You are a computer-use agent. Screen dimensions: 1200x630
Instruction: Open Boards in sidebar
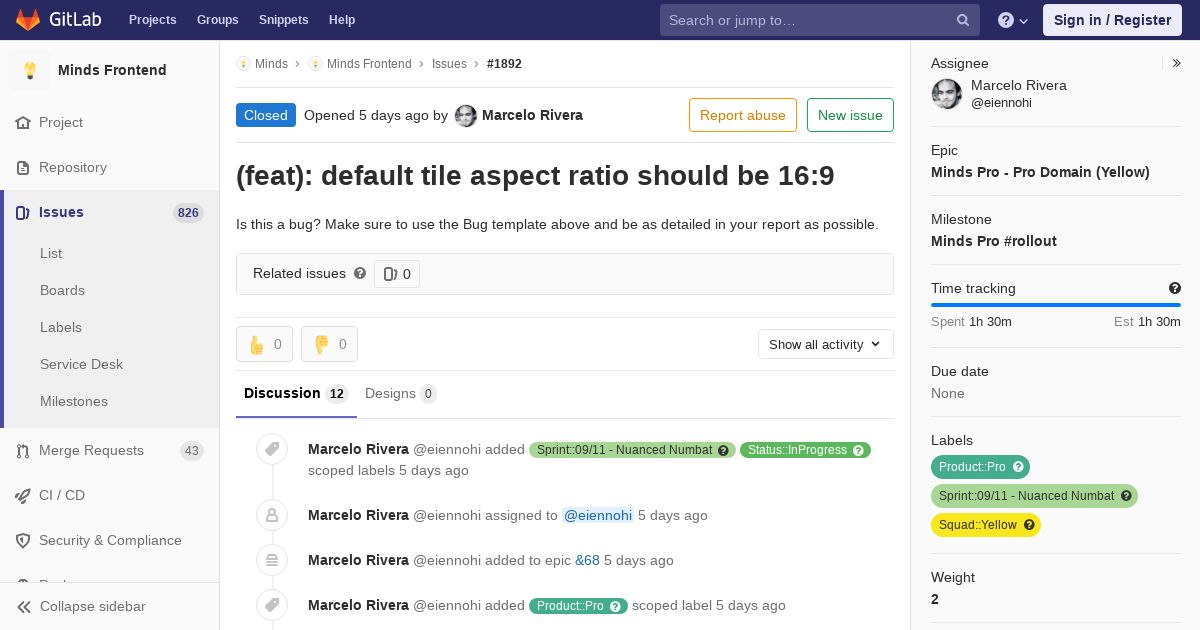(x=62, y=290)
